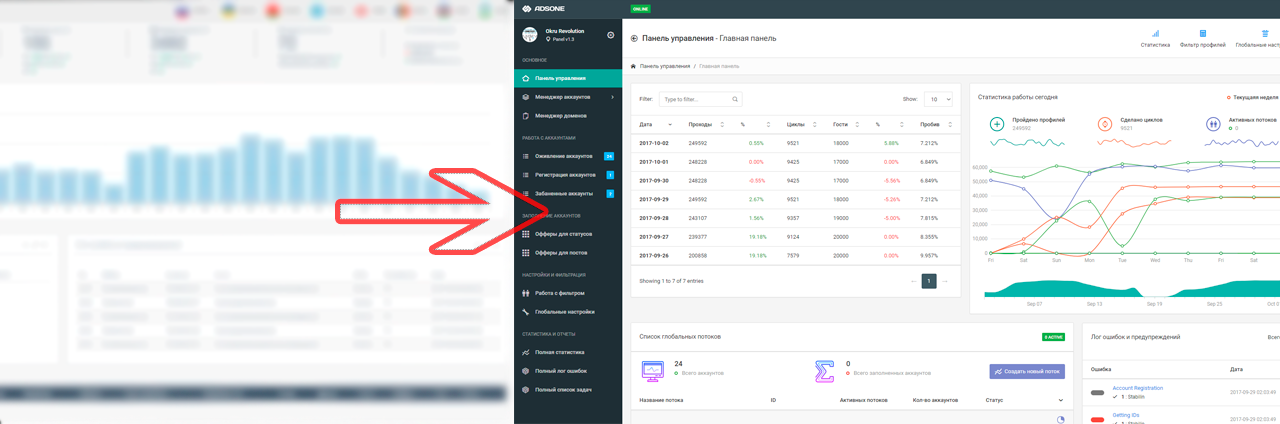
Task: Click the next page arrow in pagination
Action: point(945,281)
